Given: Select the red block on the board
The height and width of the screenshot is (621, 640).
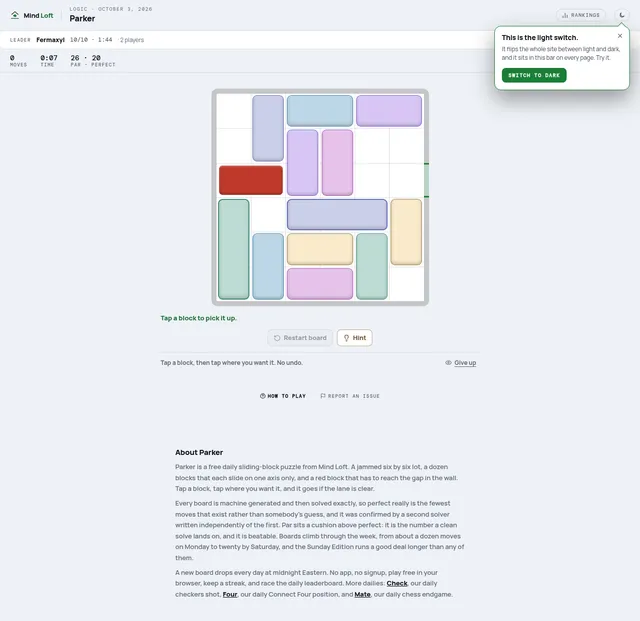Looking at the screenshot, I should click(251, 180).
